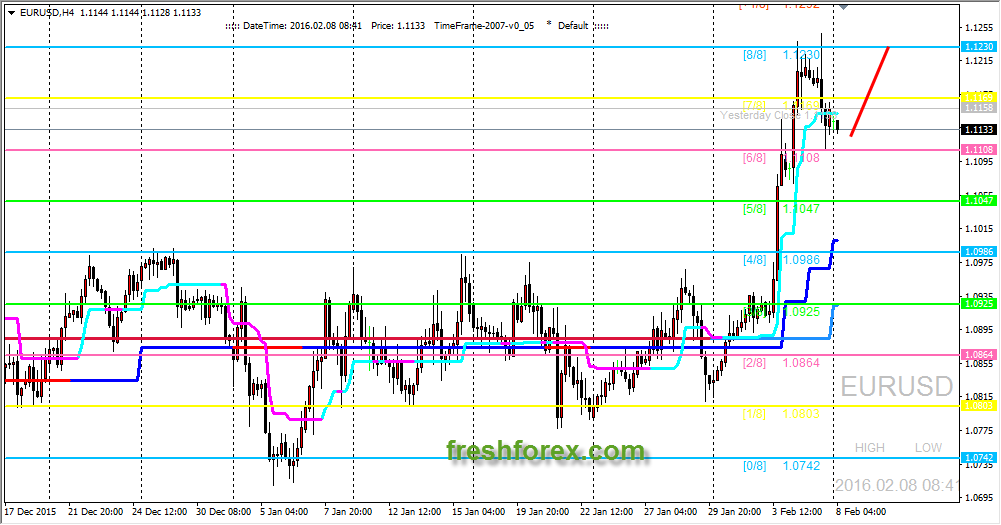Screen dimensions: 1001x525
Task: Click the TimeFrame-2007-v0_05 indicator label
Action: 484,26
